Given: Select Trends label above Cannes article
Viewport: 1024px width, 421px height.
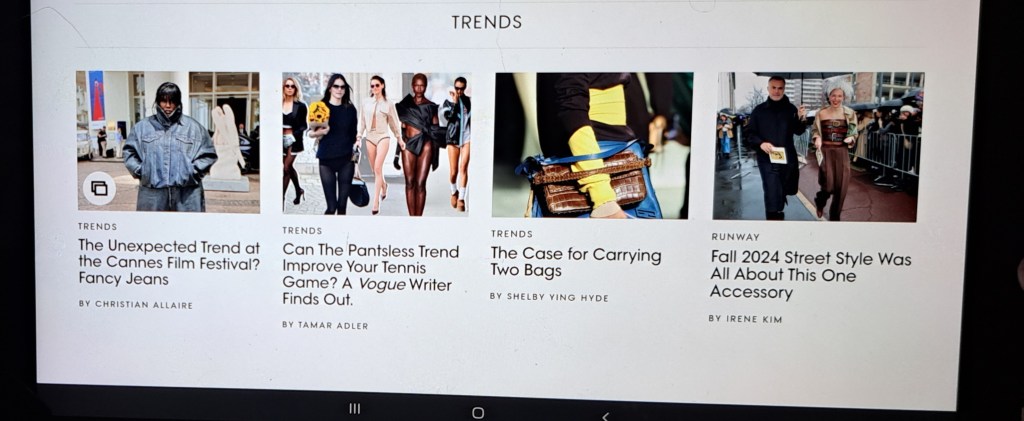Looking at the screenshot, I should [97, 226].
